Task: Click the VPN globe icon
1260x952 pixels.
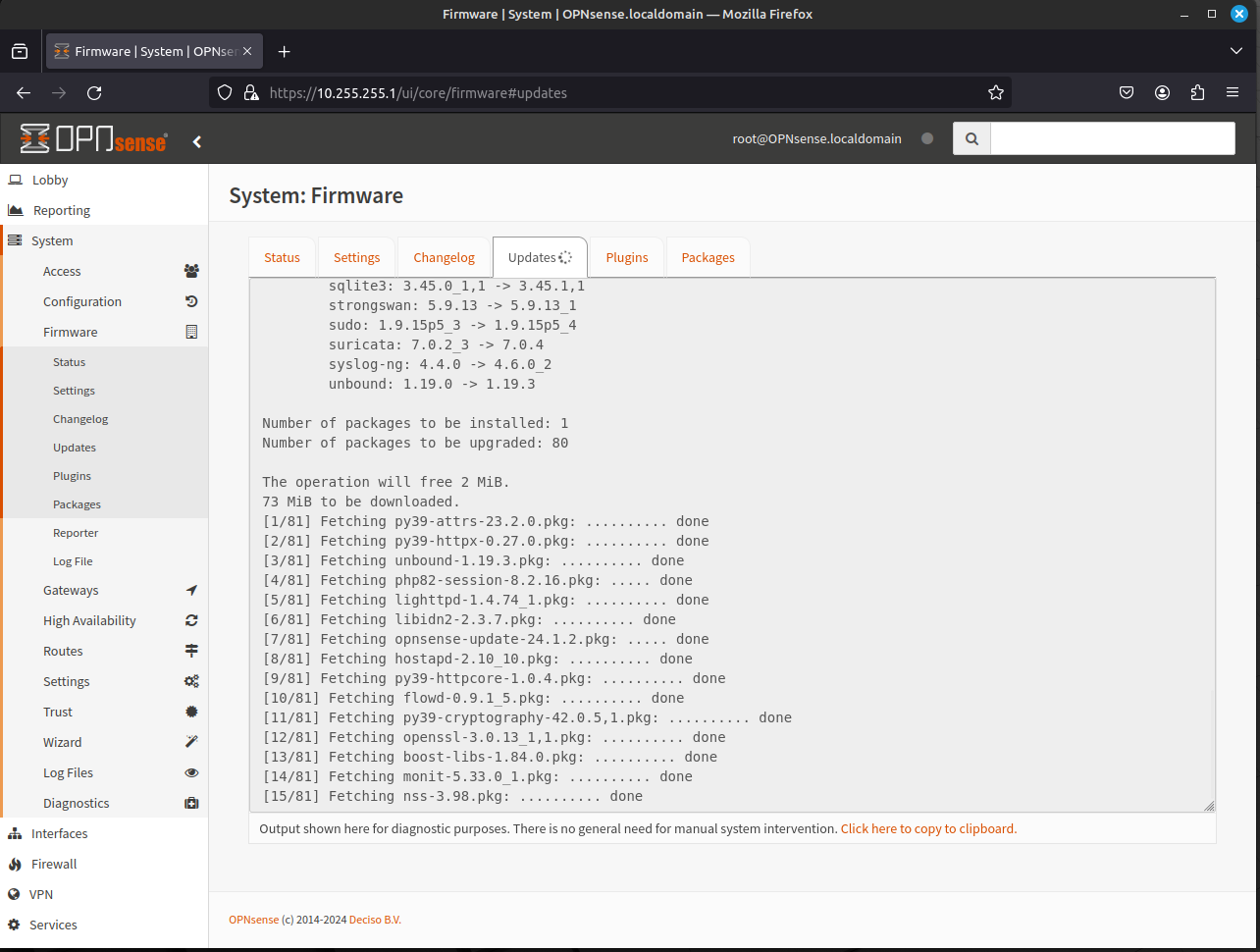Action: (x=15, y=894)
